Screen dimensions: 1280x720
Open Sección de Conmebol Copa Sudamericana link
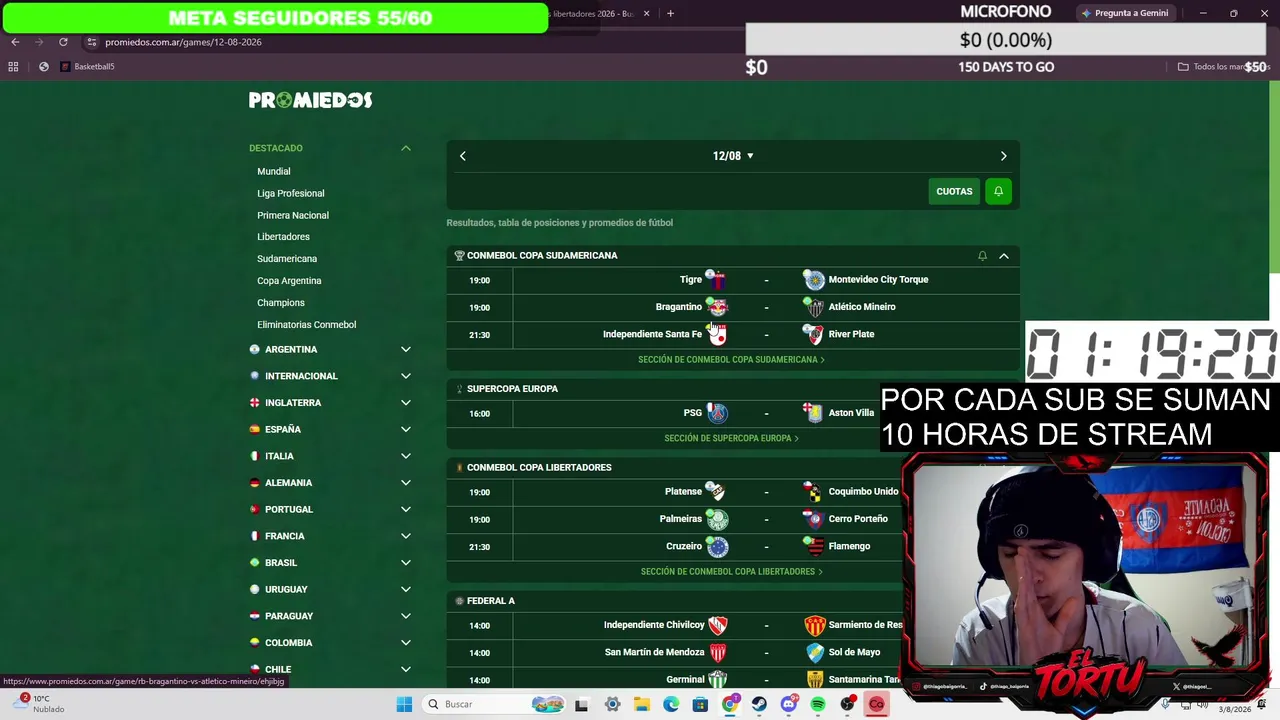731,360
